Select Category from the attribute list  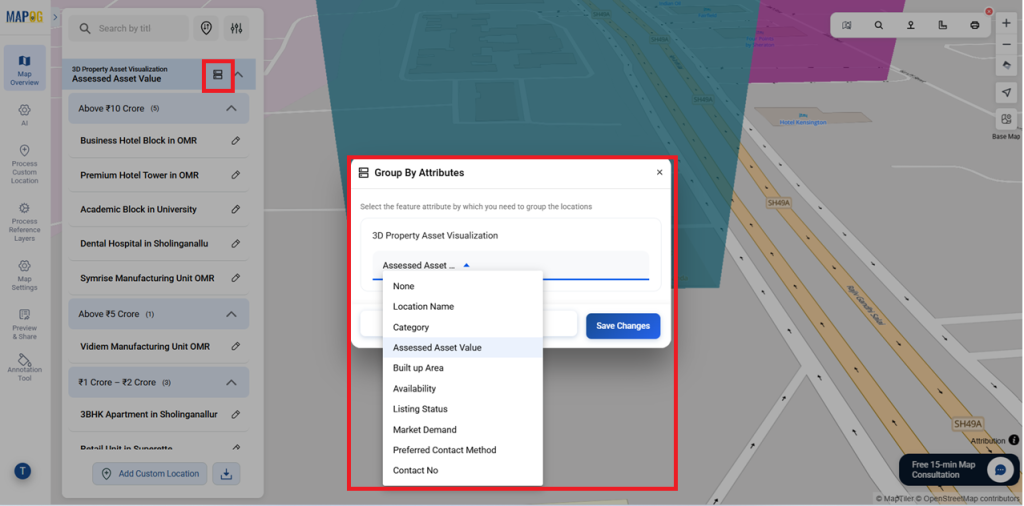[x=462, y=327]
